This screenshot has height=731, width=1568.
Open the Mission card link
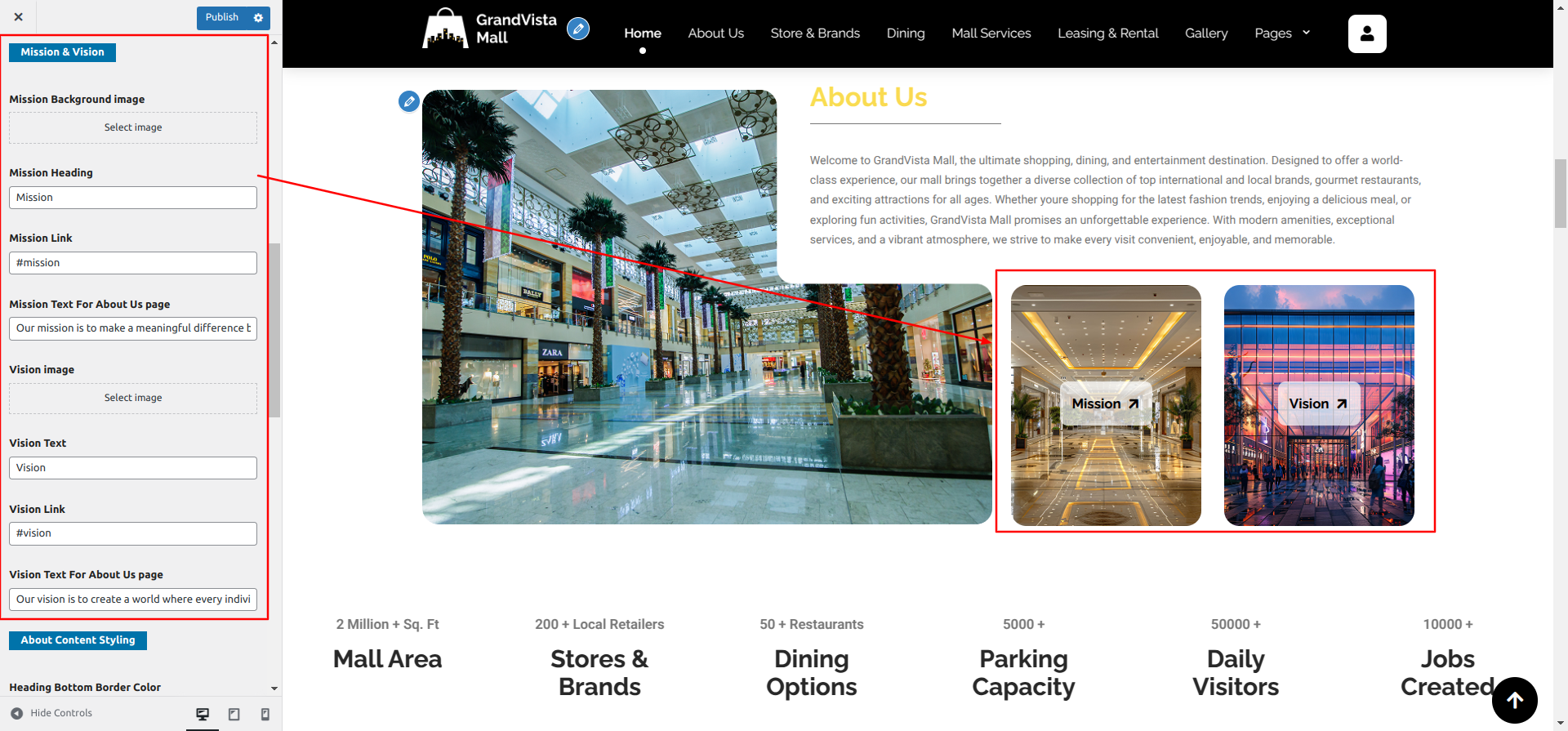[1105, 403]
